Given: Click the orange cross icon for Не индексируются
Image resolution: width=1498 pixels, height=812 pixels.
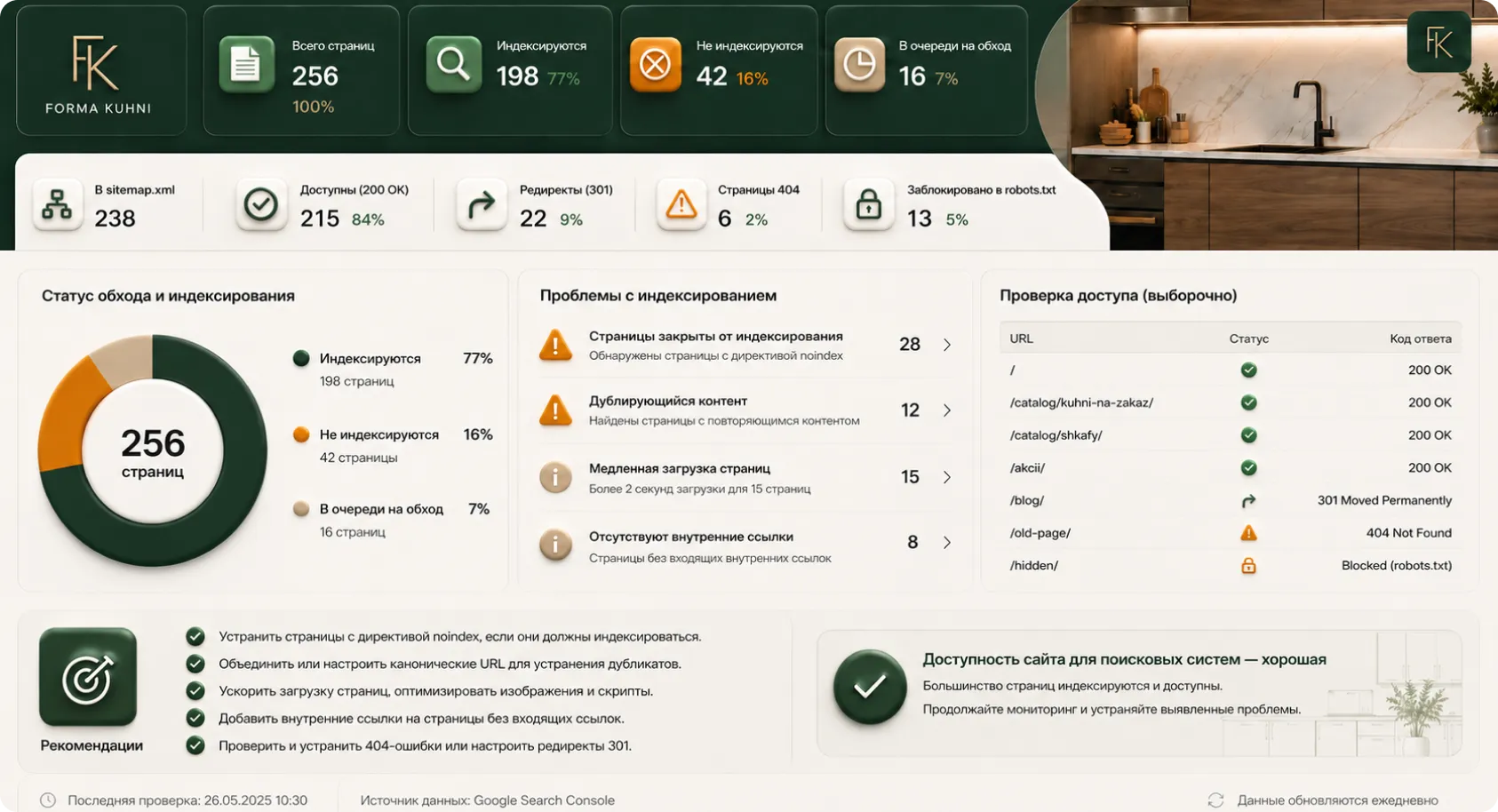Looking at the screenshot, I should (x=656, y=65).
